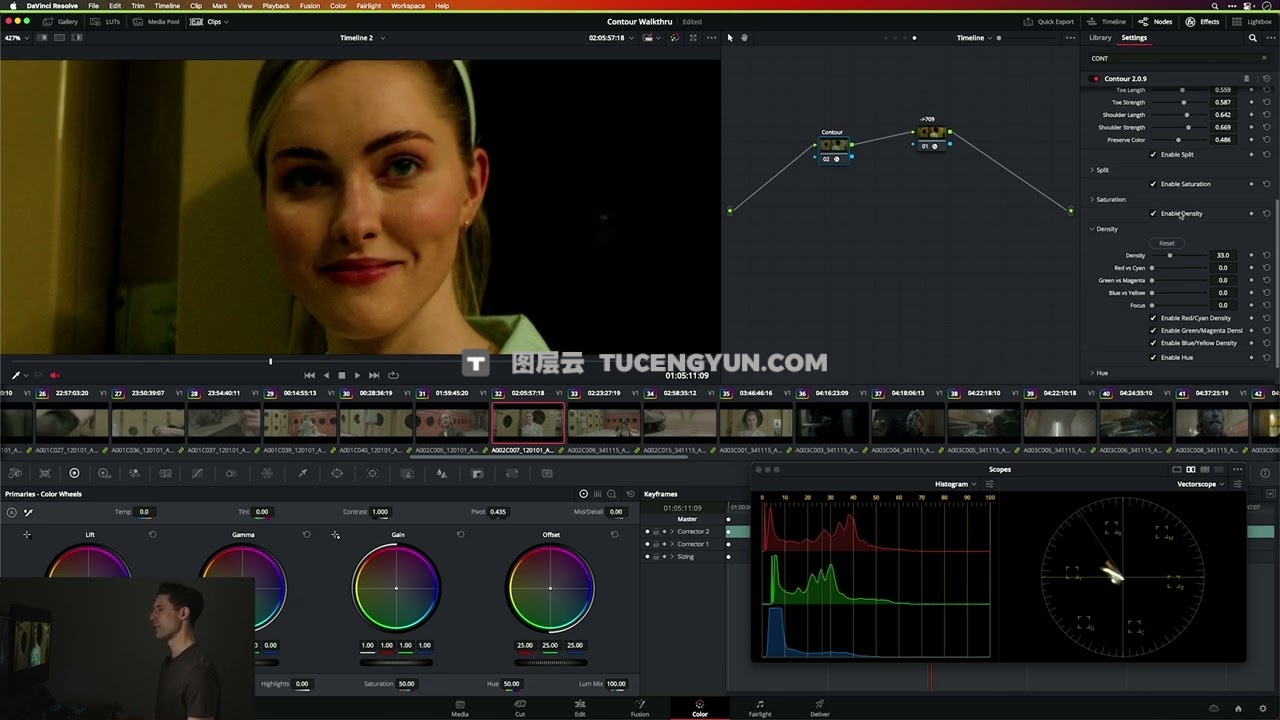Click the Density Reset button
1280x720 pixels.
point(1167,243)
